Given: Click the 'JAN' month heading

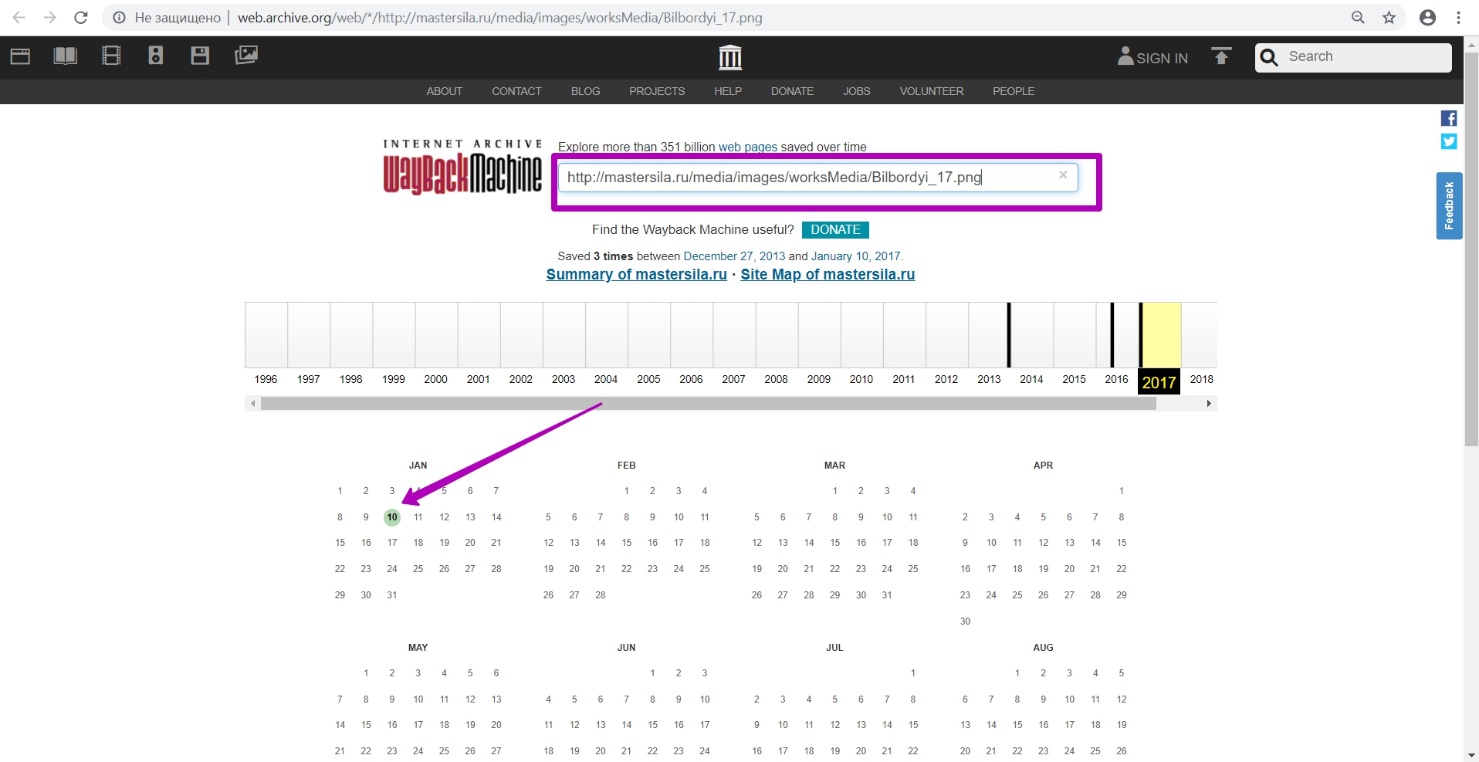Looking at the screenshot, I should point(418,466).
